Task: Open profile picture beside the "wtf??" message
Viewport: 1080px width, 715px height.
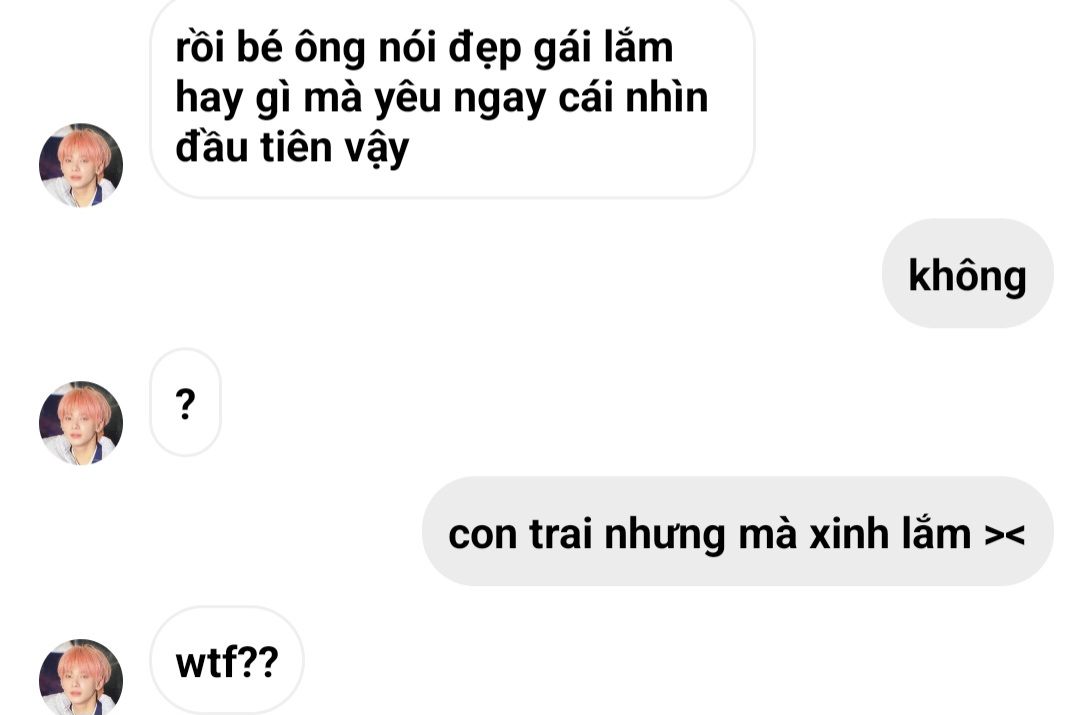Action: [x=81, y=676]
